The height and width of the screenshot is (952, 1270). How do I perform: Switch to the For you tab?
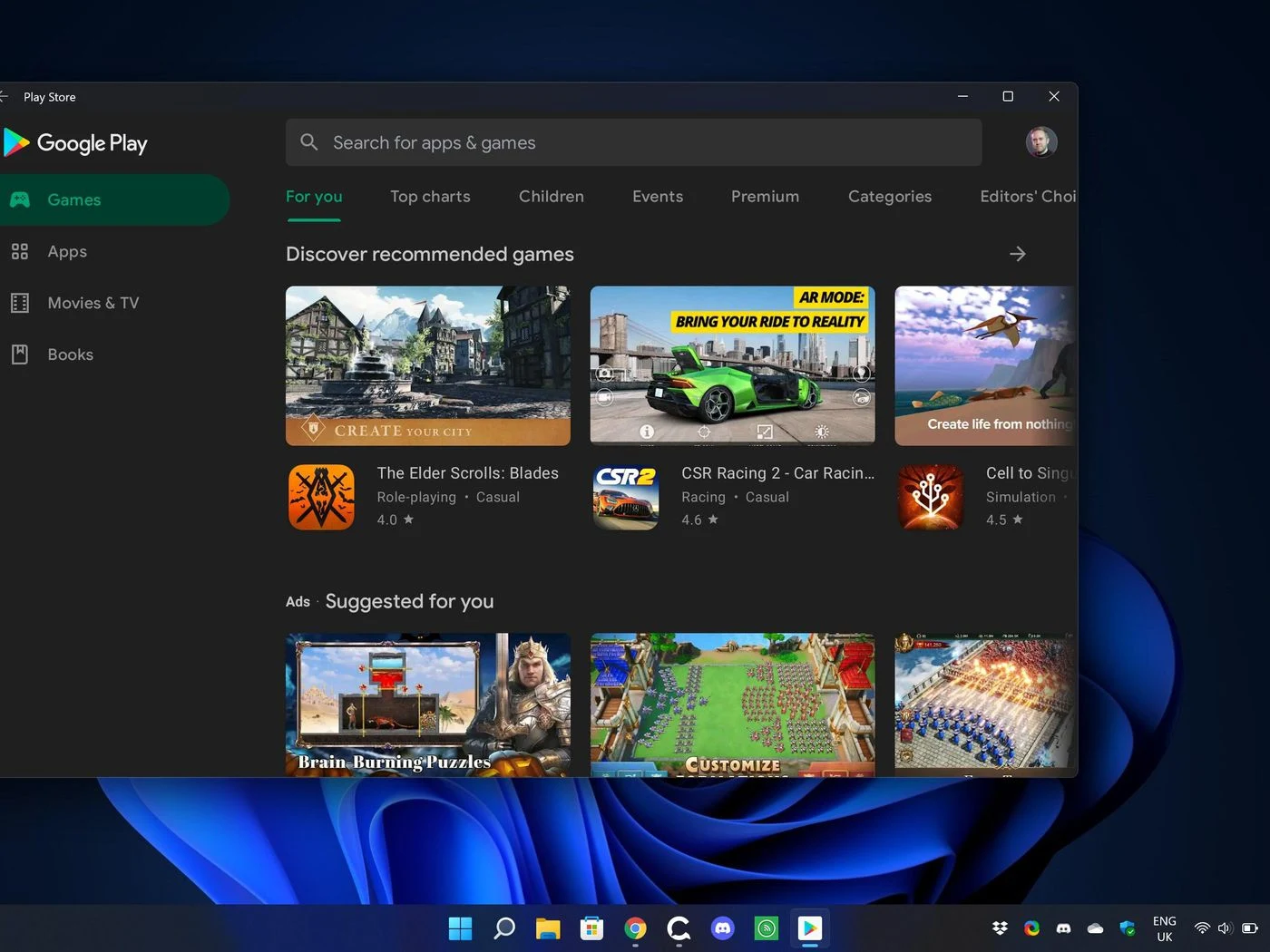pos(314,197)
